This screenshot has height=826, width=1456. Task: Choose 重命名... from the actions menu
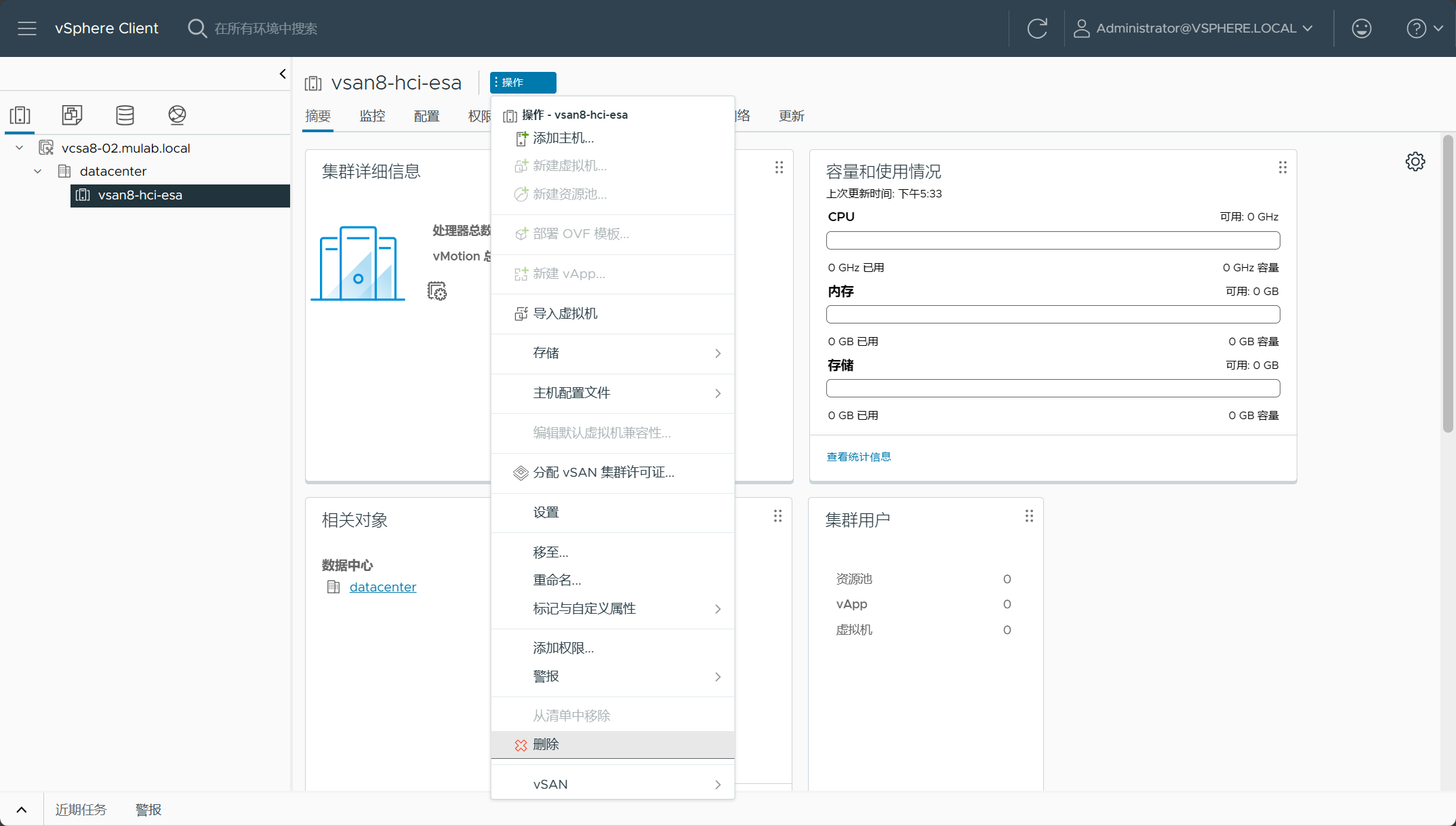tap(613, 581)
